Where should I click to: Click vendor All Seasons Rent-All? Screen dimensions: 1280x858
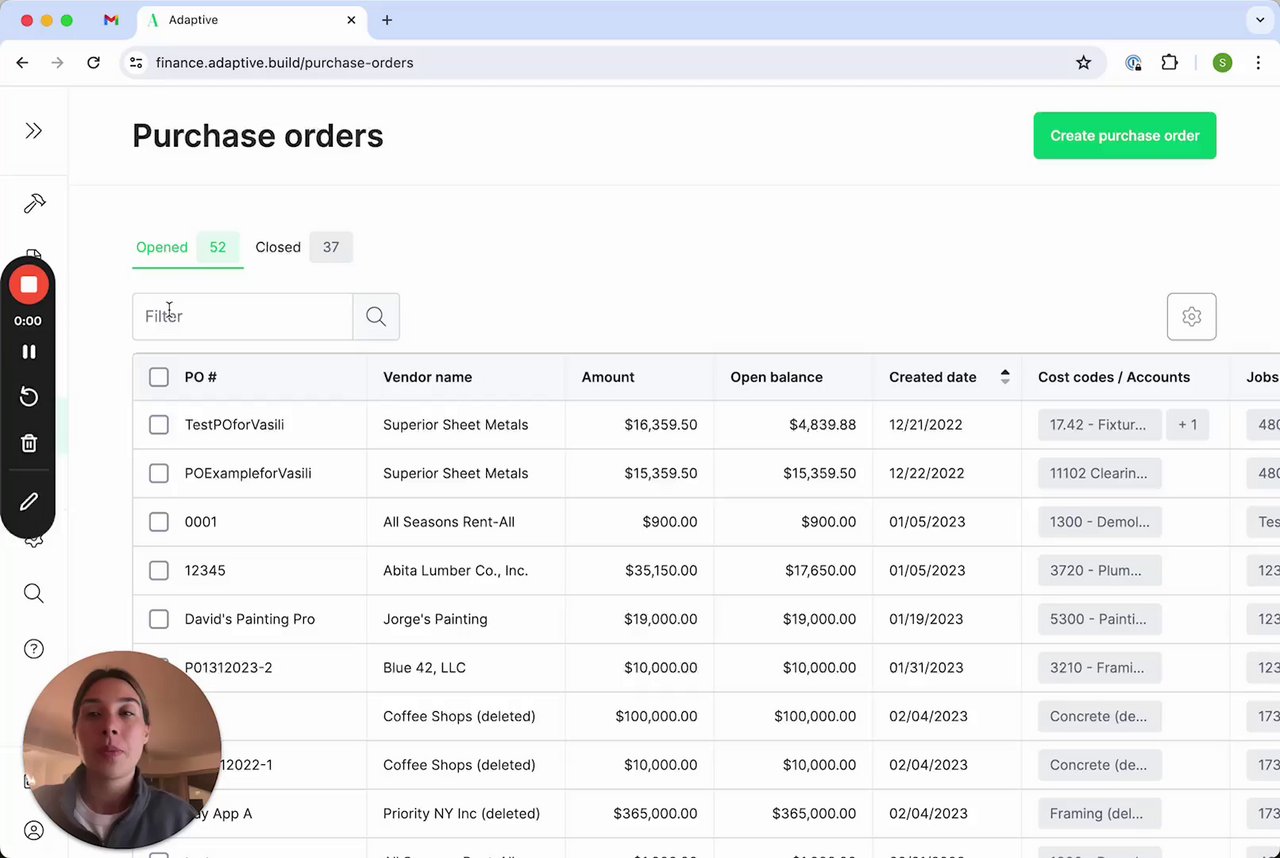pos(449,522)
